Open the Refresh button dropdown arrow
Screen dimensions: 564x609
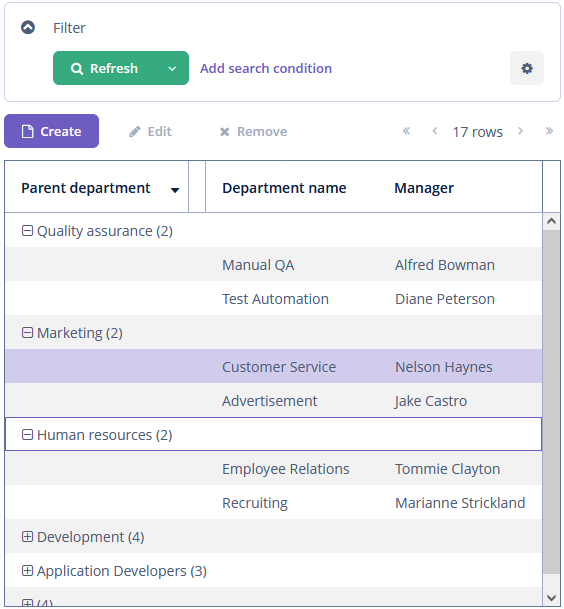tap(172, 68)
